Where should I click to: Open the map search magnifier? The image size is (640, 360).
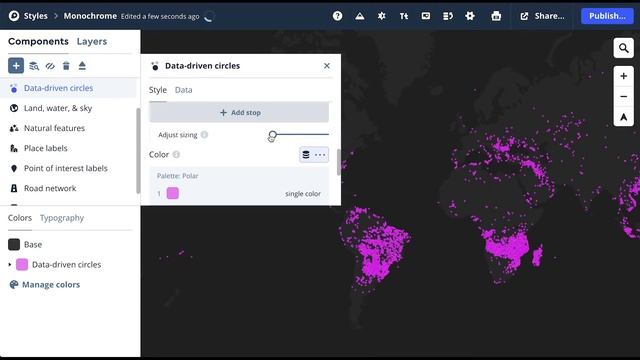click(623, 48)
